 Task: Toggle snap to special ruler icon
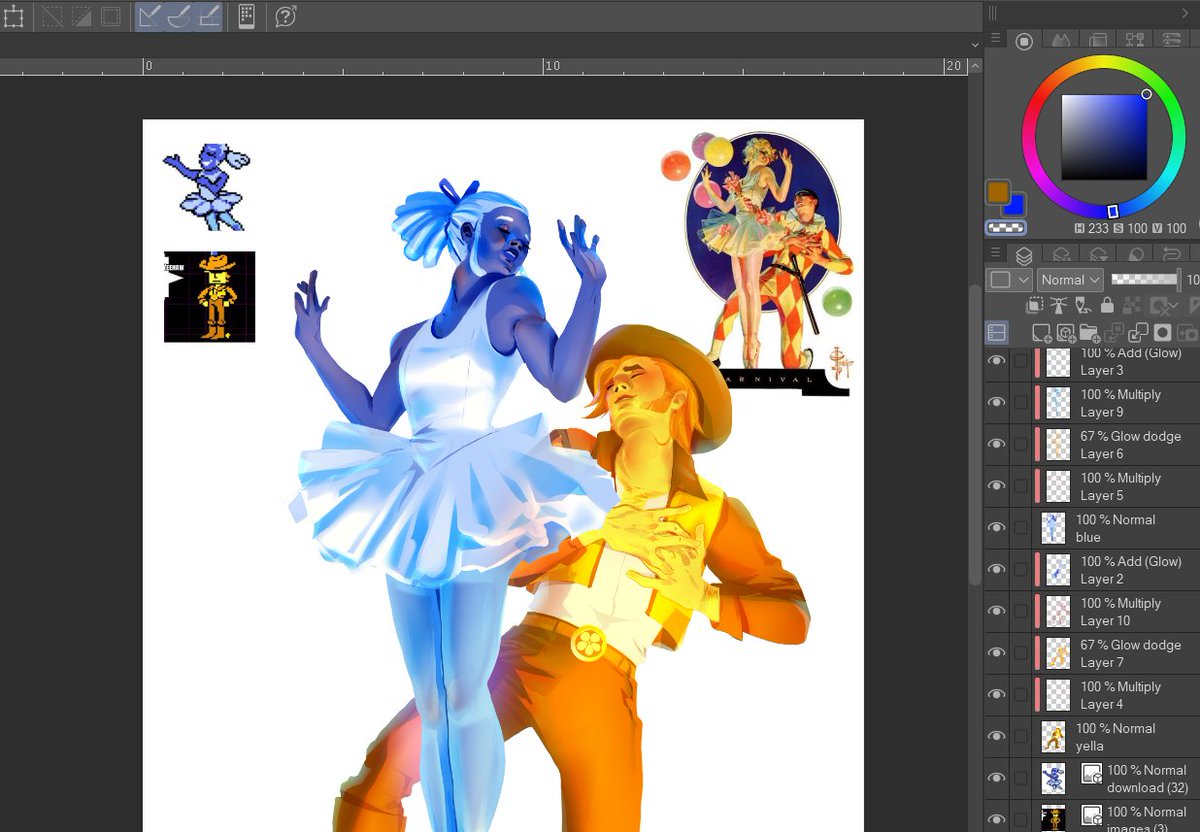pos(179,16)
